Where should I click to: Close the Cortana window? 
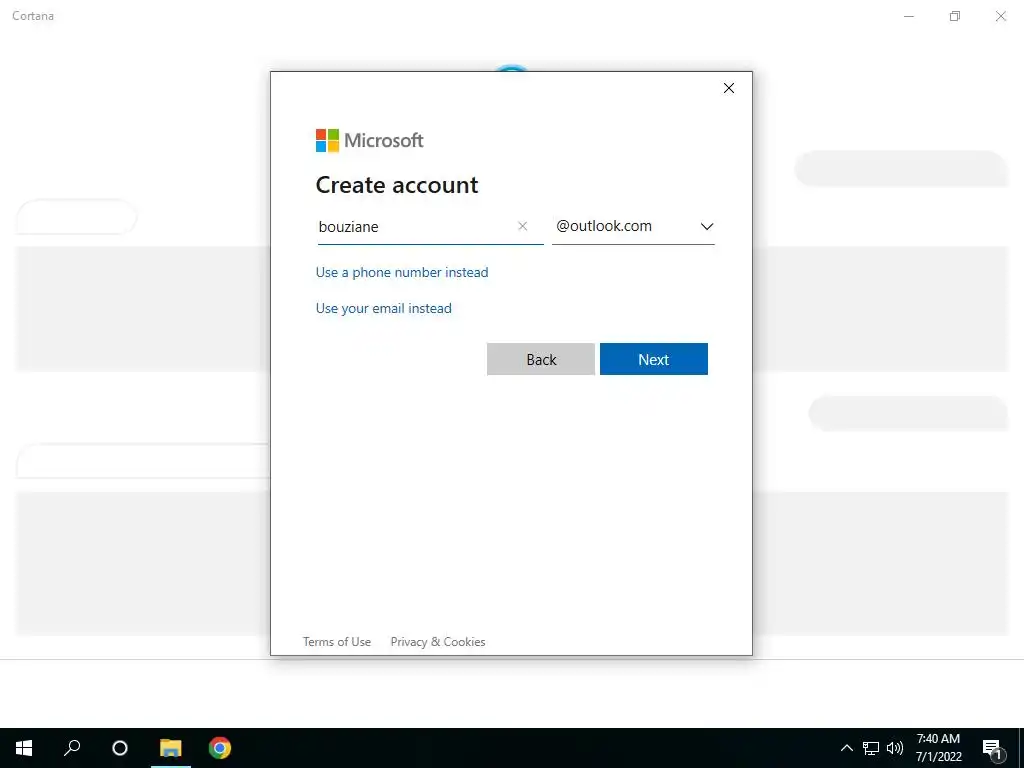tap(1000, 16)
